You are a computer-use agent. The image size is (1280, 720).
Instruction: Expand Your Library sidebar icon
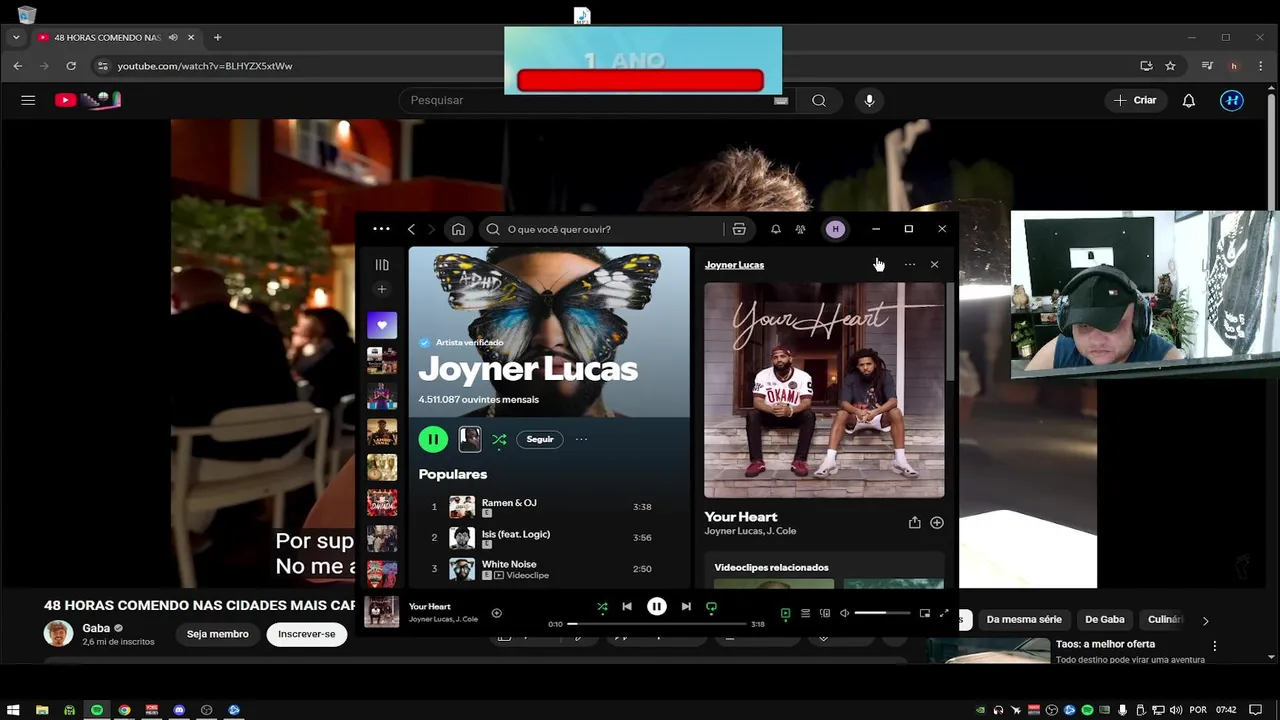(x=382, y=265)
